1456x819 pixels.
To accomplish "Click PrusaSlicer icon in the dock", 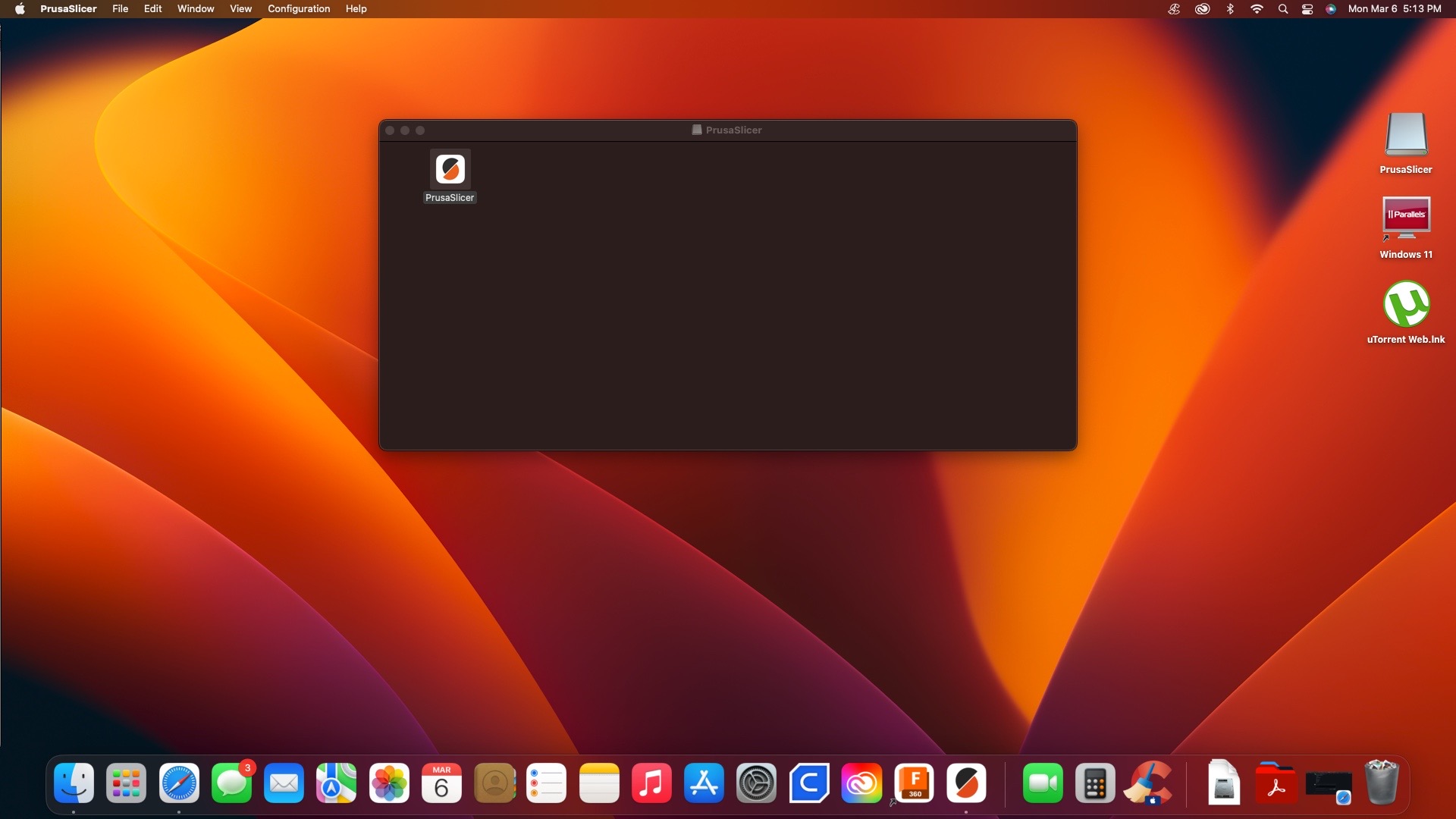I will pyautogui.click(x=966, y=783).
